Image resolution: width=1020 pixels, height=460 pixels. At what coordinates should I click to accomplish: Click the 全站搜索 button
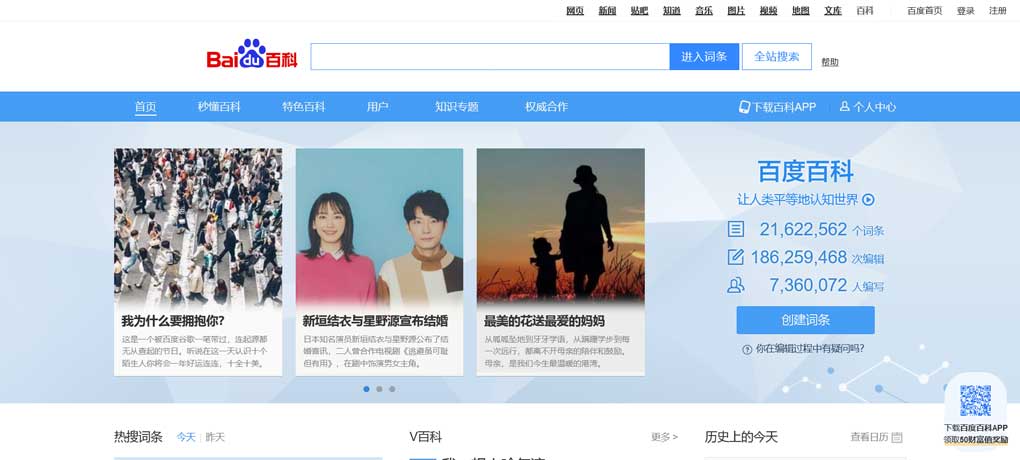(x=776, y=57)
